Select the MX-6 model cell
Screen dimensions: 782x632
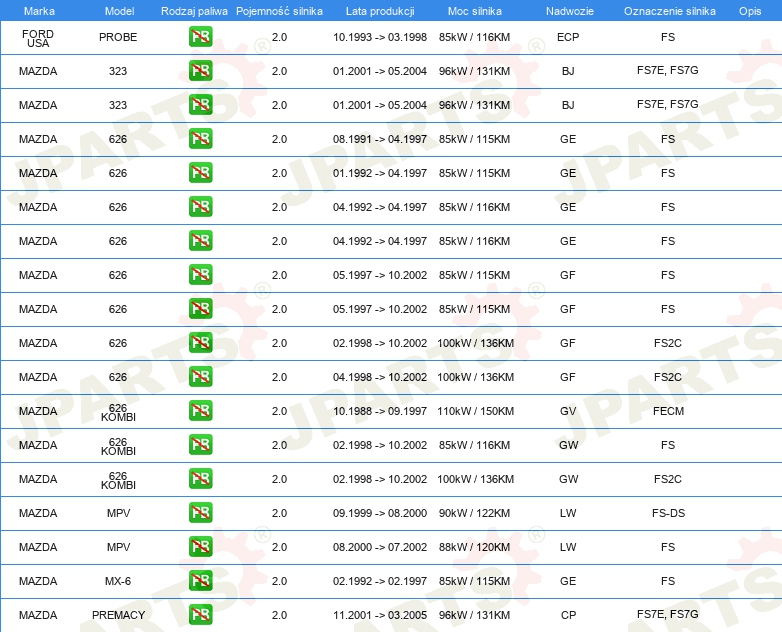point(118,581)
